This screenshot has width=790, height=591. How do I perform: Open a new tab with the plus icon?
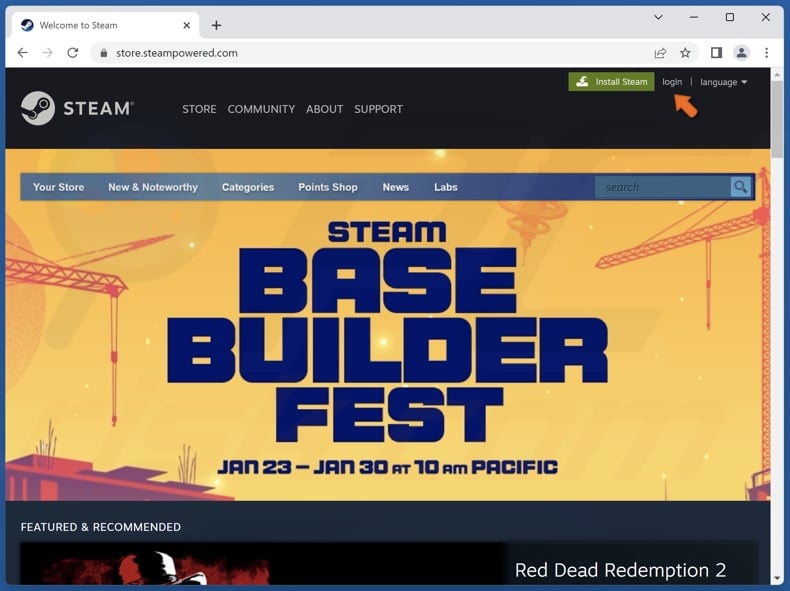(216, 25)
